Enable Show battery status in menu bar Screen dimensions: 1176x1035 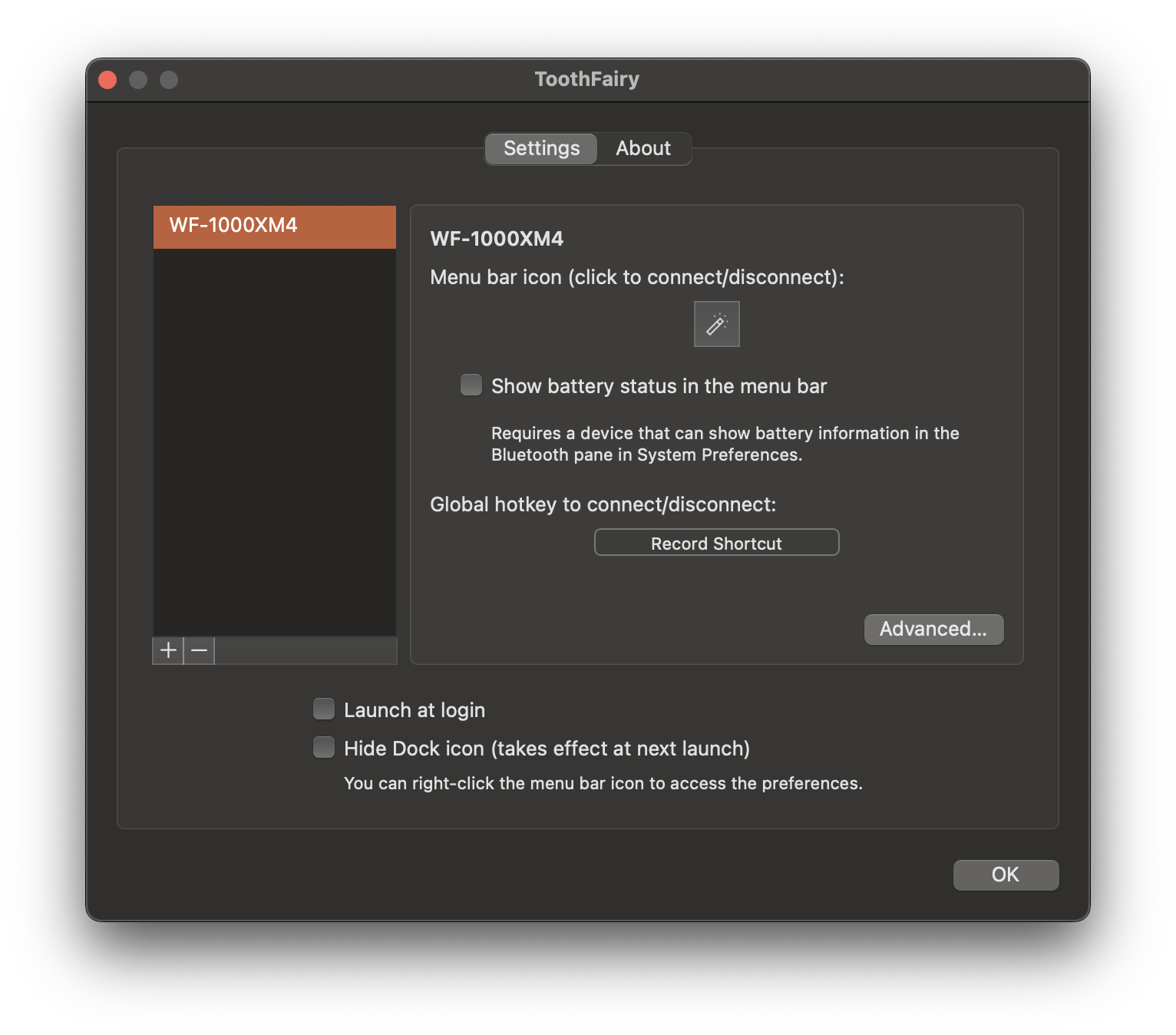coord(471,385)
